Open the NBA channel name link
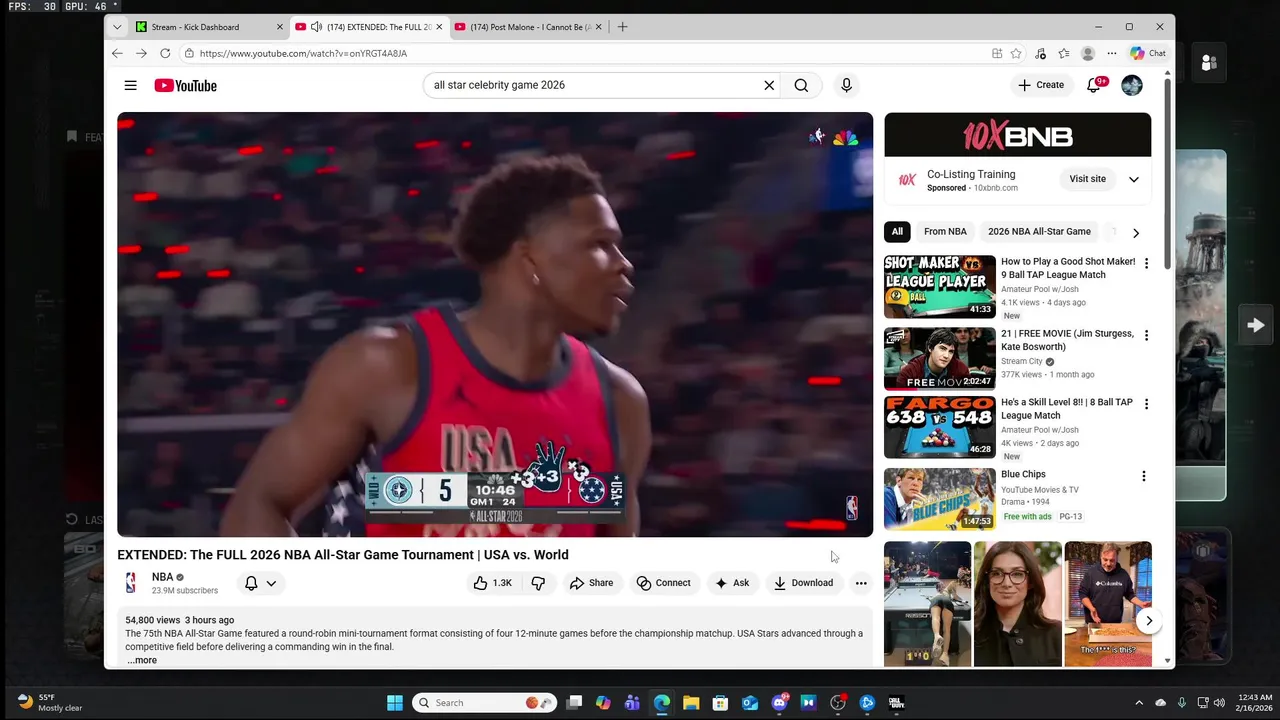This screenshot has height=720, width=1280. 162,577
